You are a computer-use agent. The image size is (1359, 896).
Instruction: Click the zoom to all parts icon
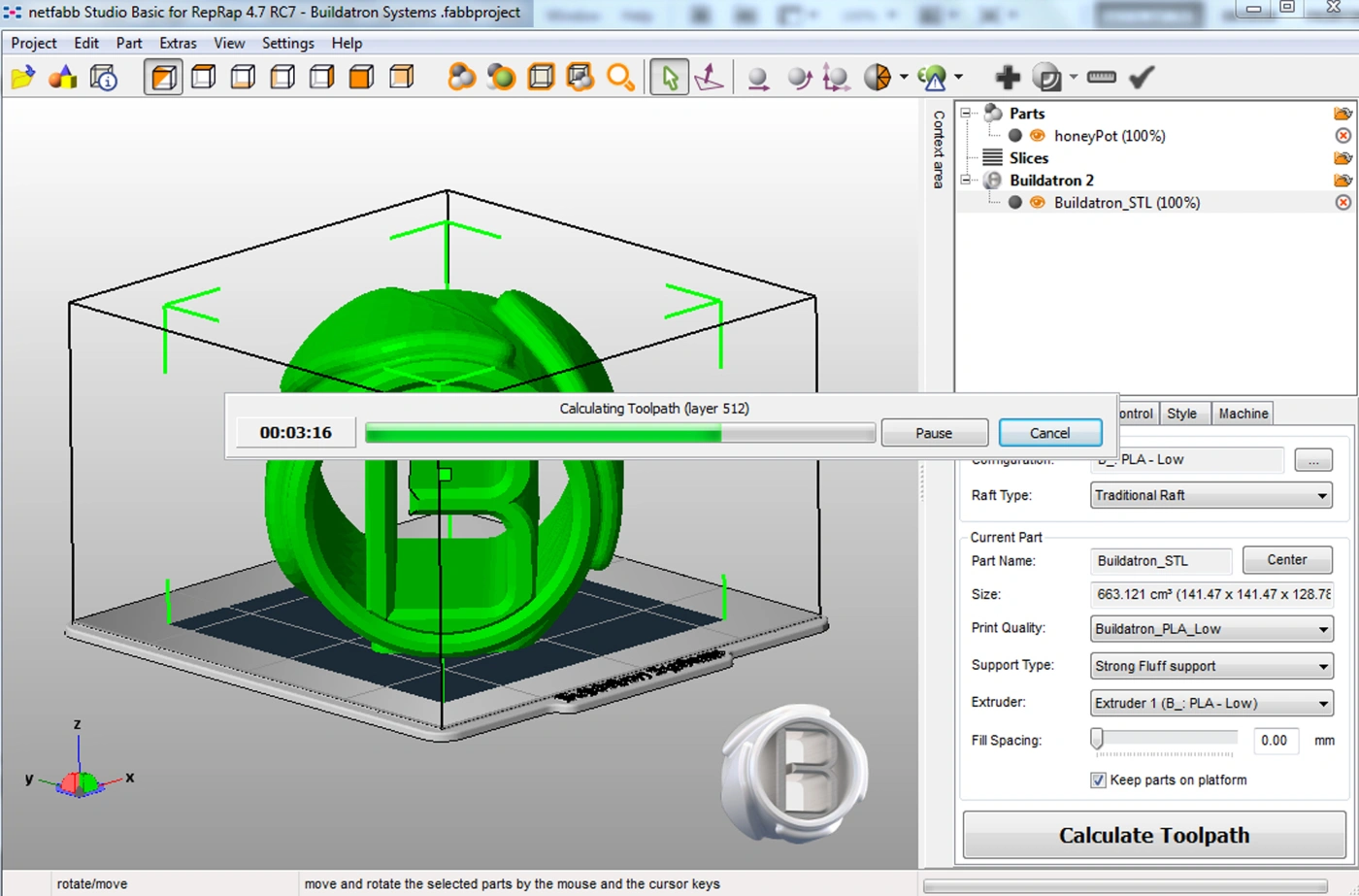(461, 78)
